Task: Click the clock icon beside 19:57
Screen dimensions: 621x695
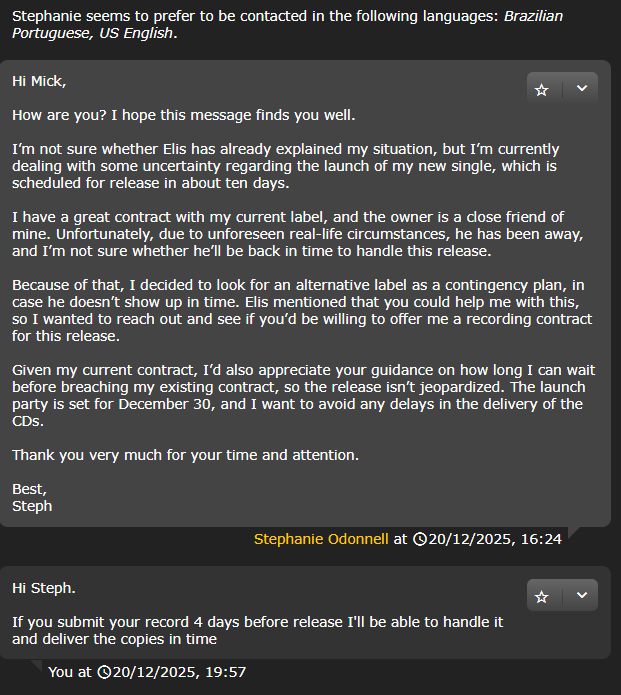Action: click(104, 672)
